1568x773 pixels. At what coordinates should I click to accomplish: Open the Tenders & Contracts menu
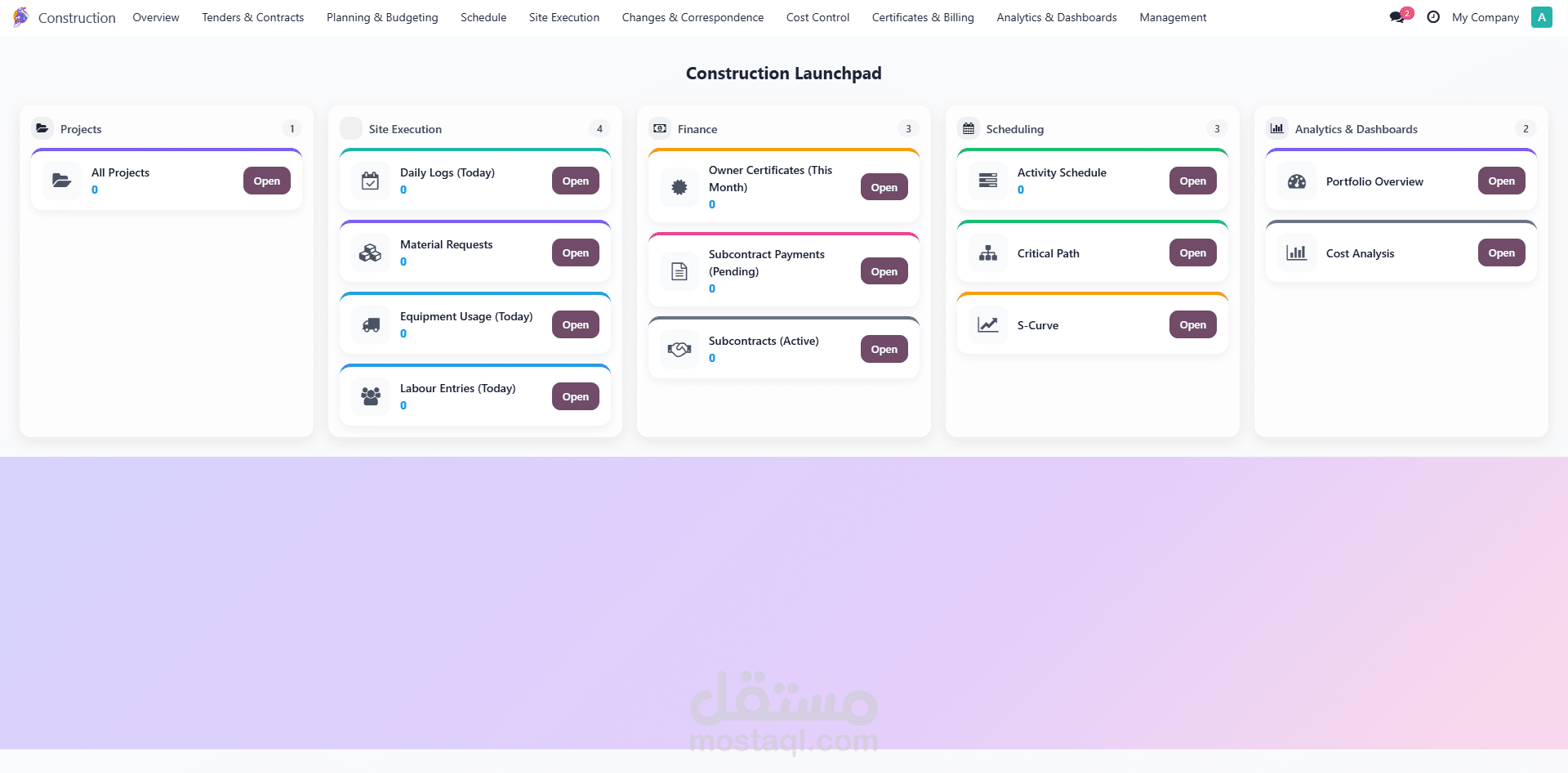click(253, 17)
